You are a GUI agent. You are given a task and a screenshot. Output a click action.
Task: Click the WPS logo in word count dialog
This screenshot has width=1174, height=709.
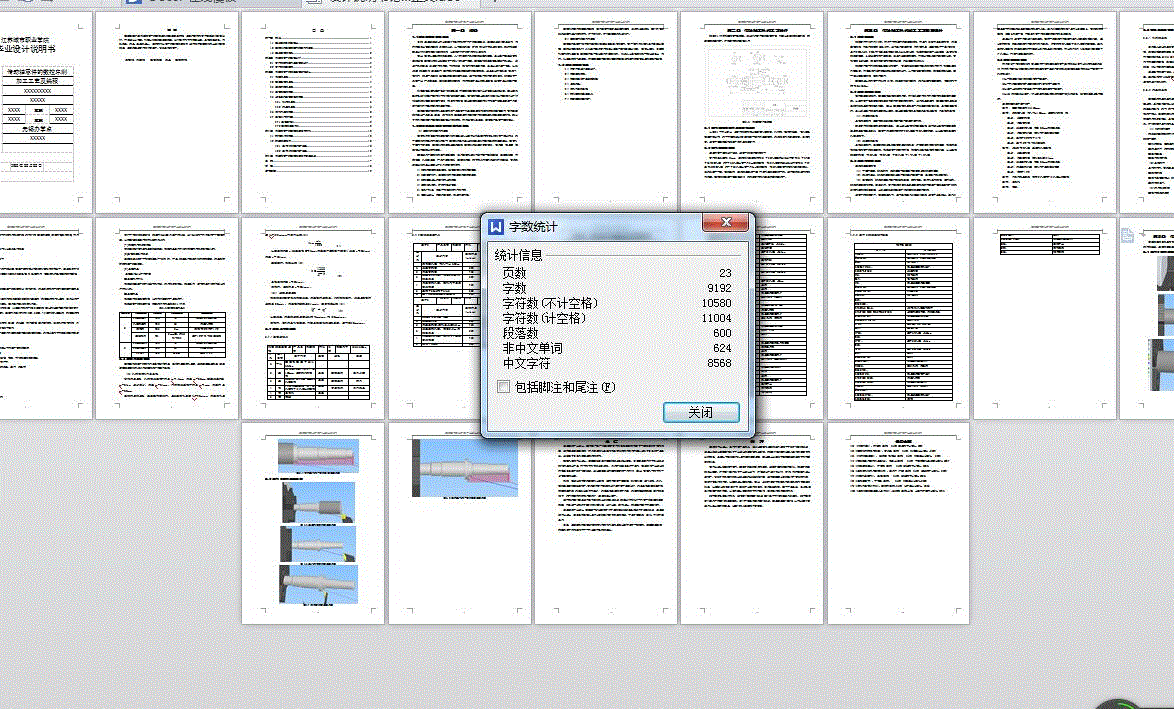(x=496, y=226)
